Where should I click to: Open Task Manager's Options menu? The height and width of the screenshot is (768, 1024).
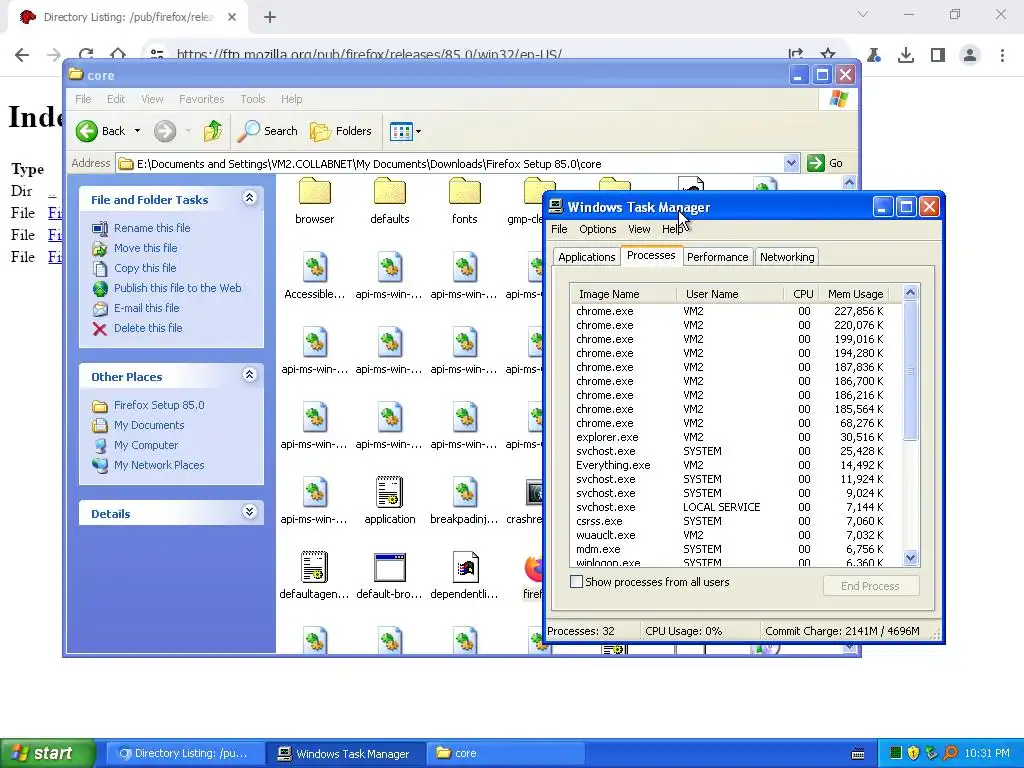tap(598, 229)
